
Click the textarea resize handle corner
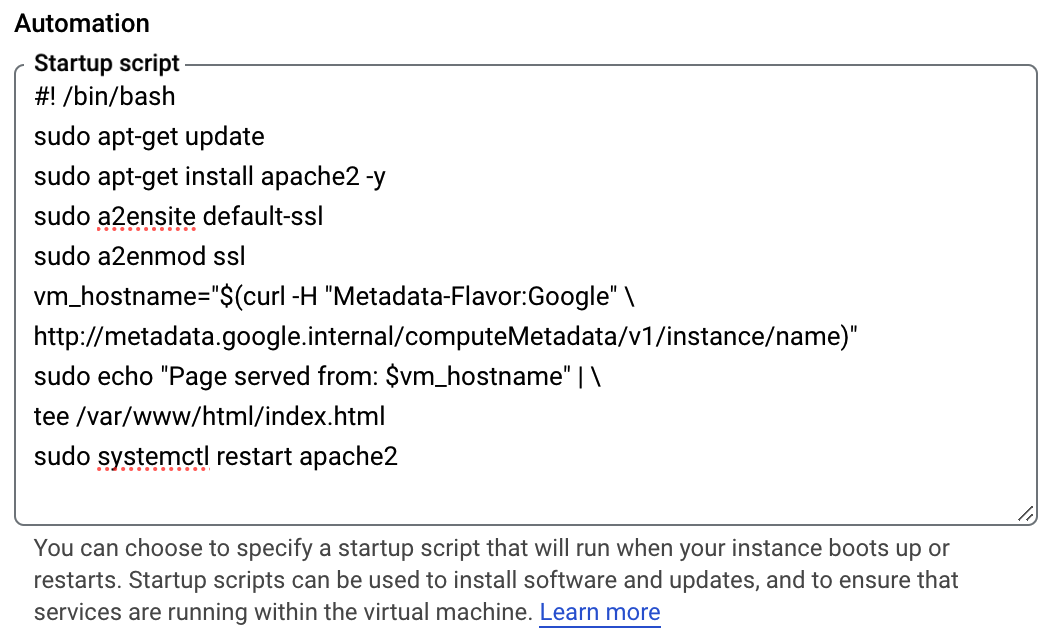pyautogui.click(x=1026, y=513)
